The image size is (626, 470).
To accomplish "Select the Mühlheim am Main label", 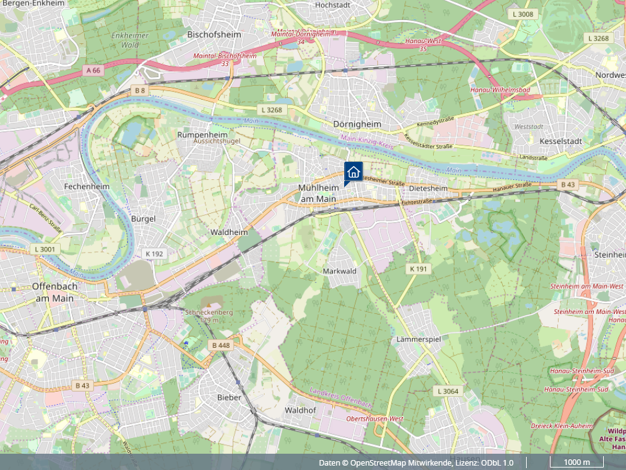I will tap(318, 193).
